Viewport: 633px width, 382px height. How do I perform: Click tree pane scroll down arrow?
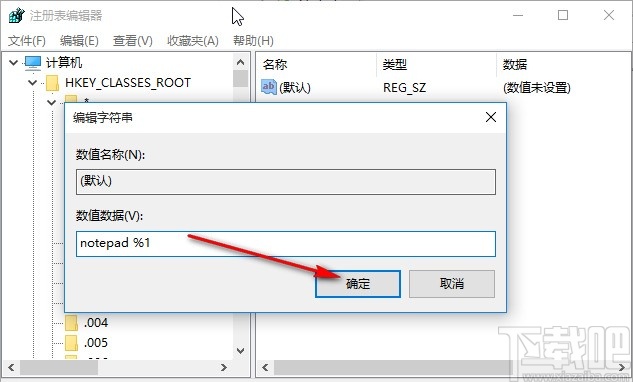point(241,351)
